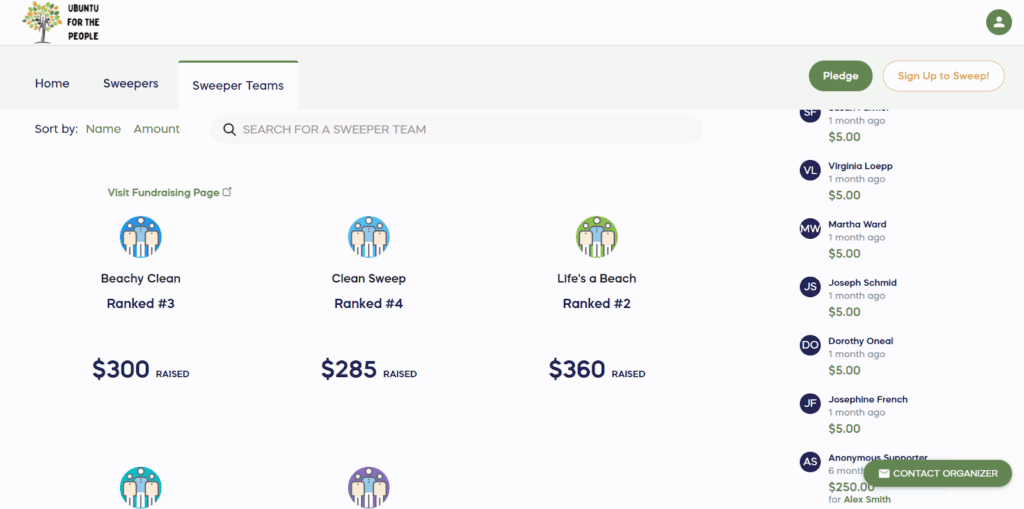
Task: Click the DO avatar for Dorothy Oneal
Action: click(810, 345)
